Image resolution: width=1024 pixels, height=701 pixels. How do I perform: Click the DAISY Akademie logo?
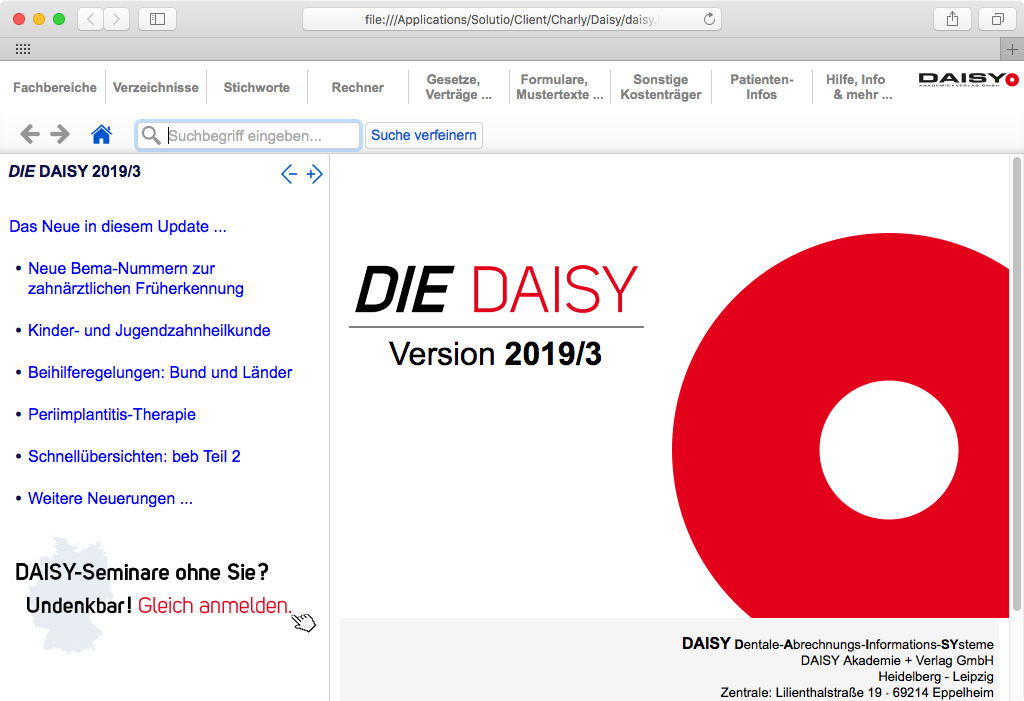[968, 80]
